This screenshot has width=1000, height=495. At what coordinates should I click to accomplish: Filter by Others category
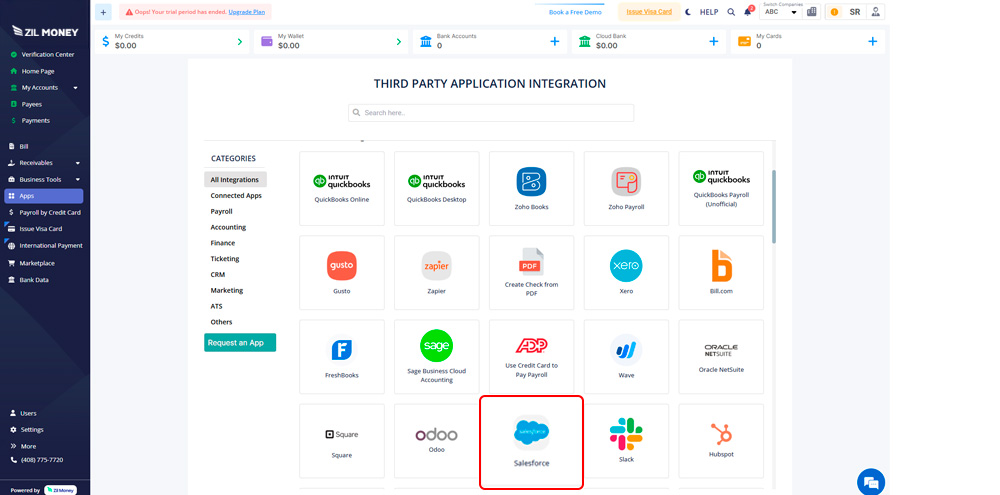(x=221, y=321)
